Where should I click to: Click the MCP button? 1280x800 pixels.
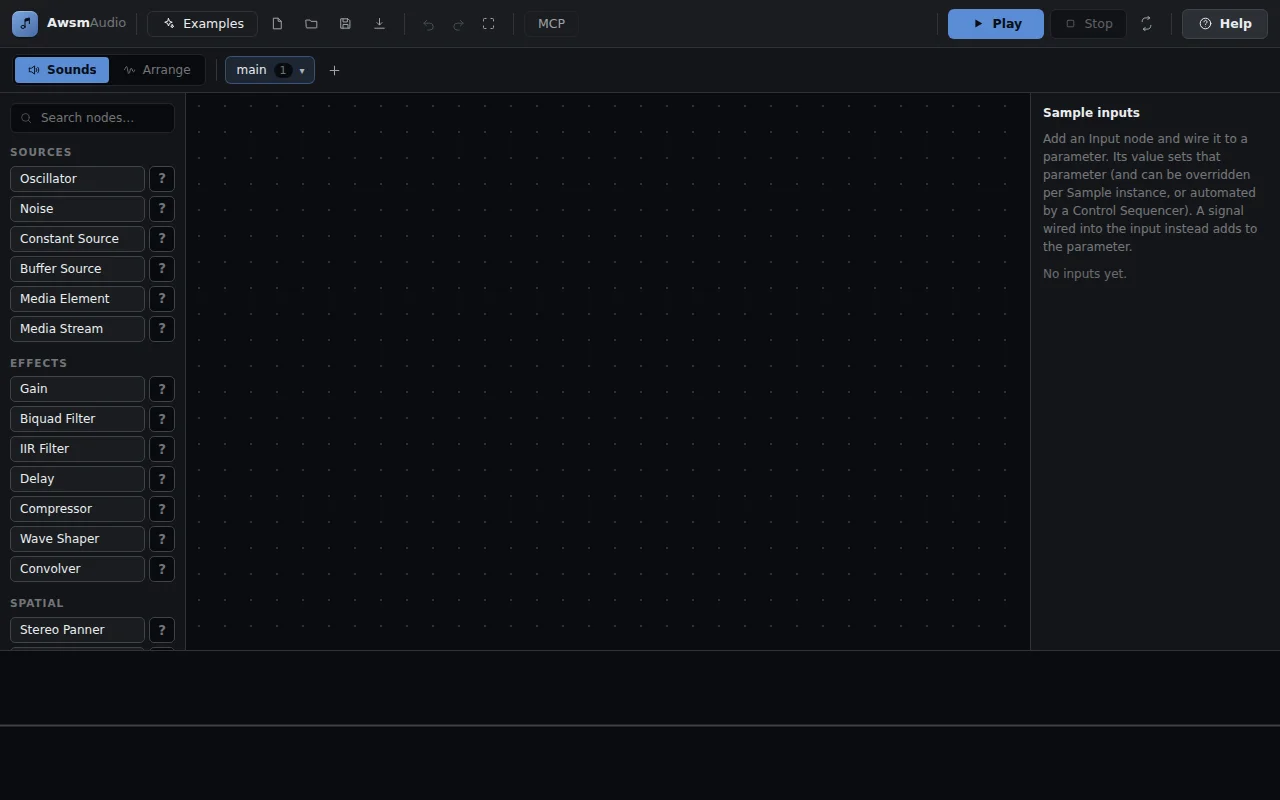pyautogui.click(x=551, y=23)
